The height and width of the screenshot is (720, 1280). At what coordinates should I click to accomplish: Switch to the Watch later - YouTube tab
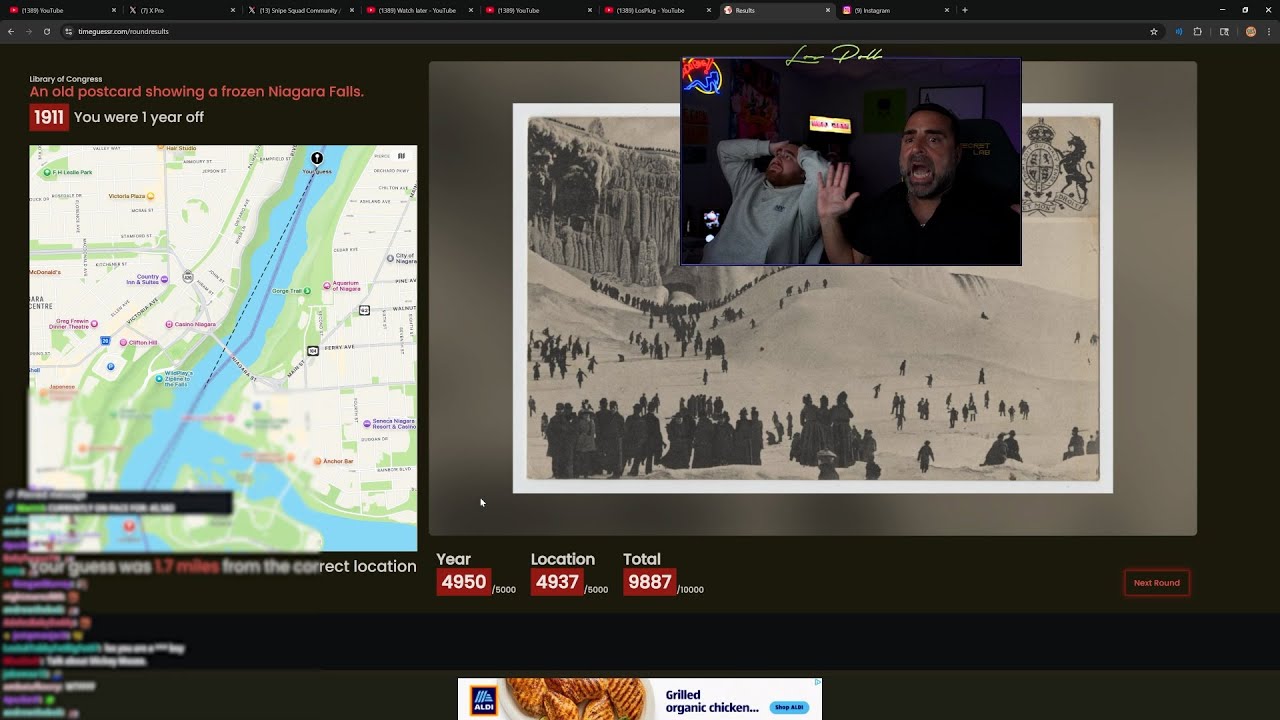coord(420,10)
